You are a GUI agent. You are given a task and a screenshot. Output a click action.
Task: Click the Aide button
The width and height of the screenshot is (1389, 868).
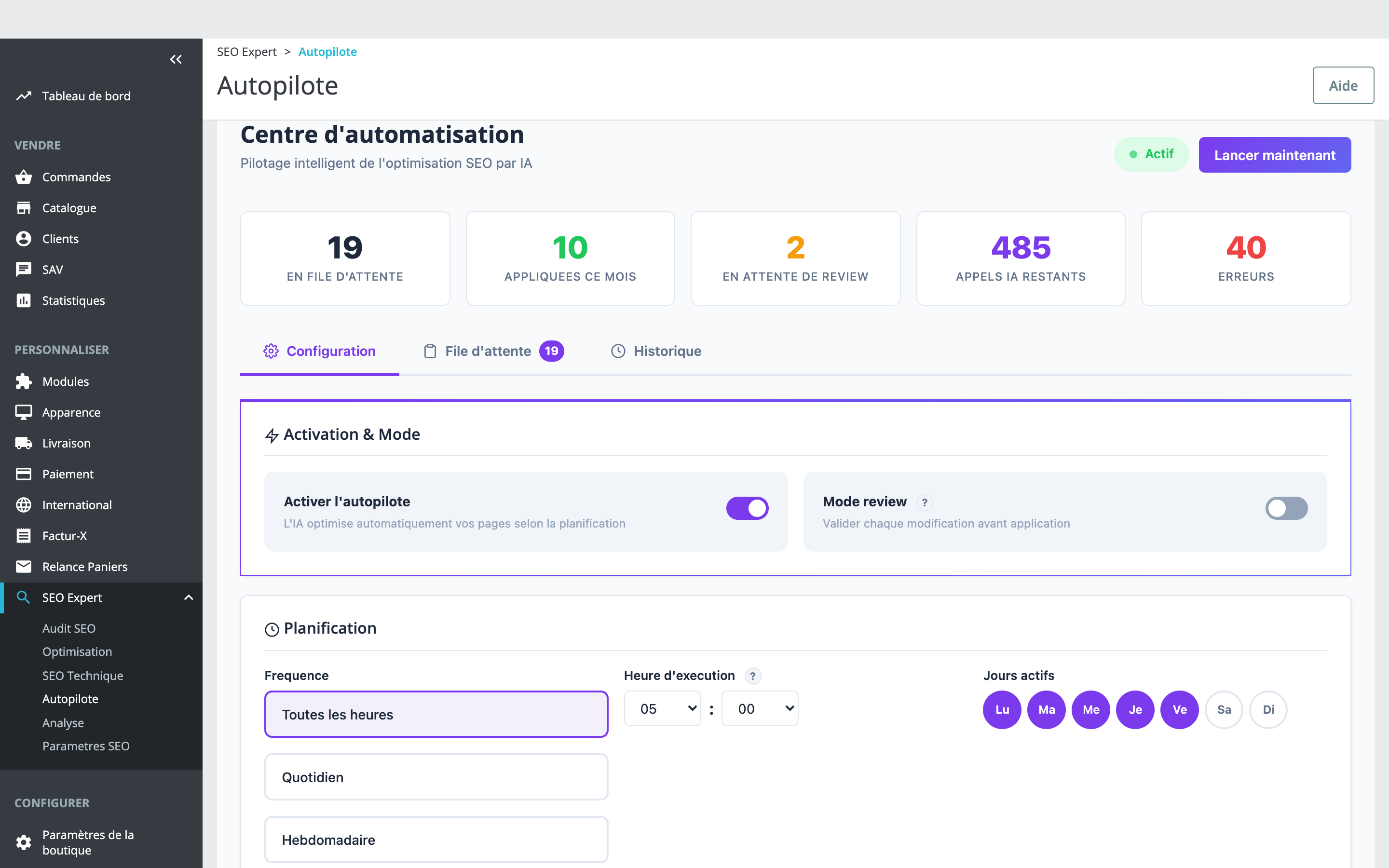1343,85
